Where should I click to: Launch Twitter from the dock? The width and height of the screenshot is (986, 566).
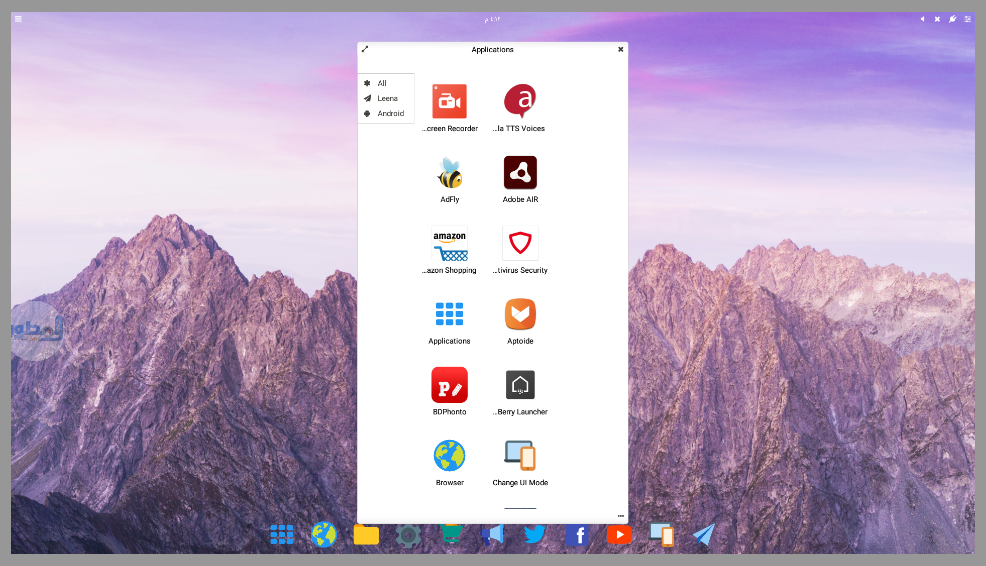(535, 535)
